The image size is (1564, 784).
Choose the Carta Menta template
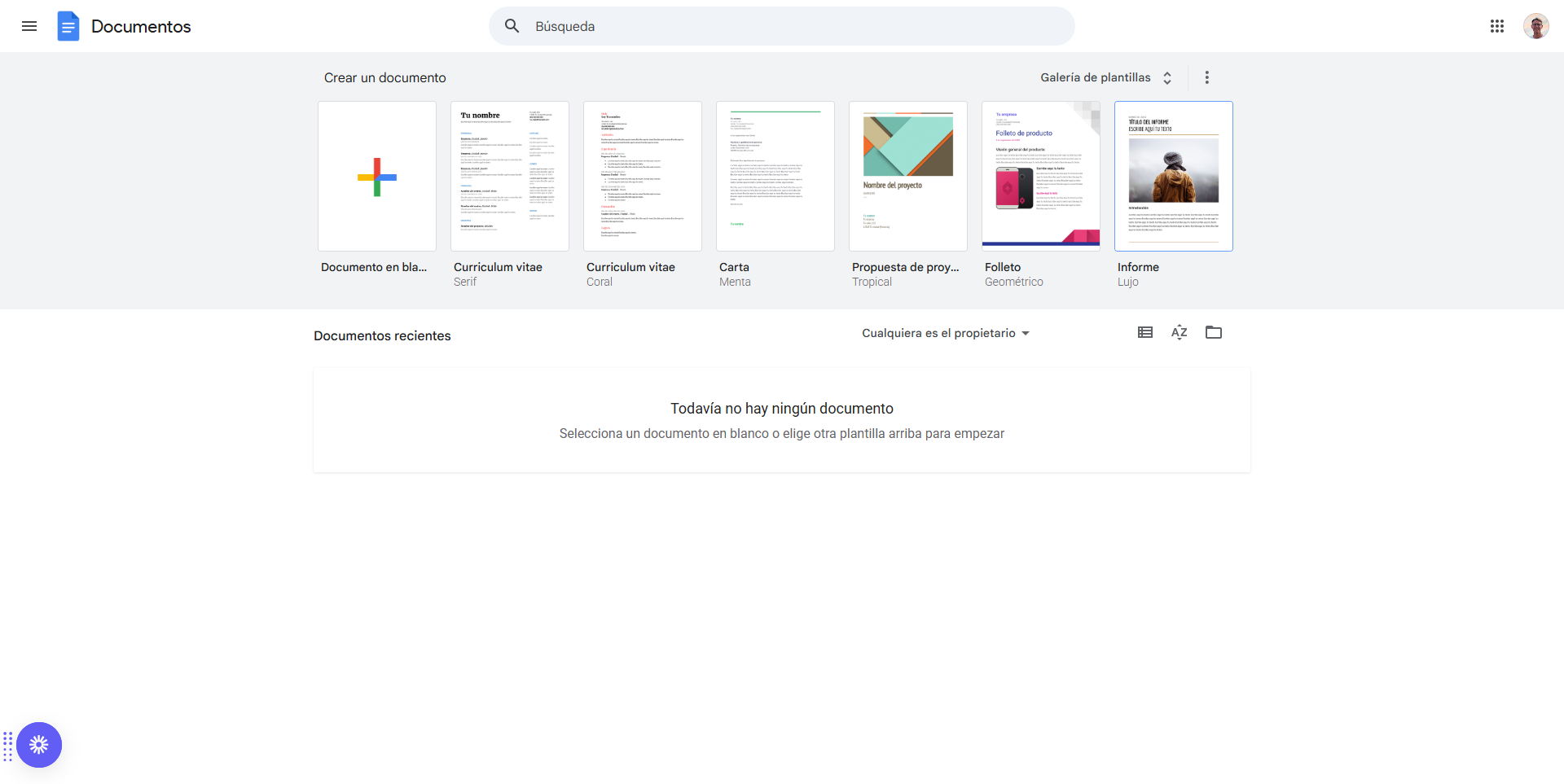(x=775, y=176)
